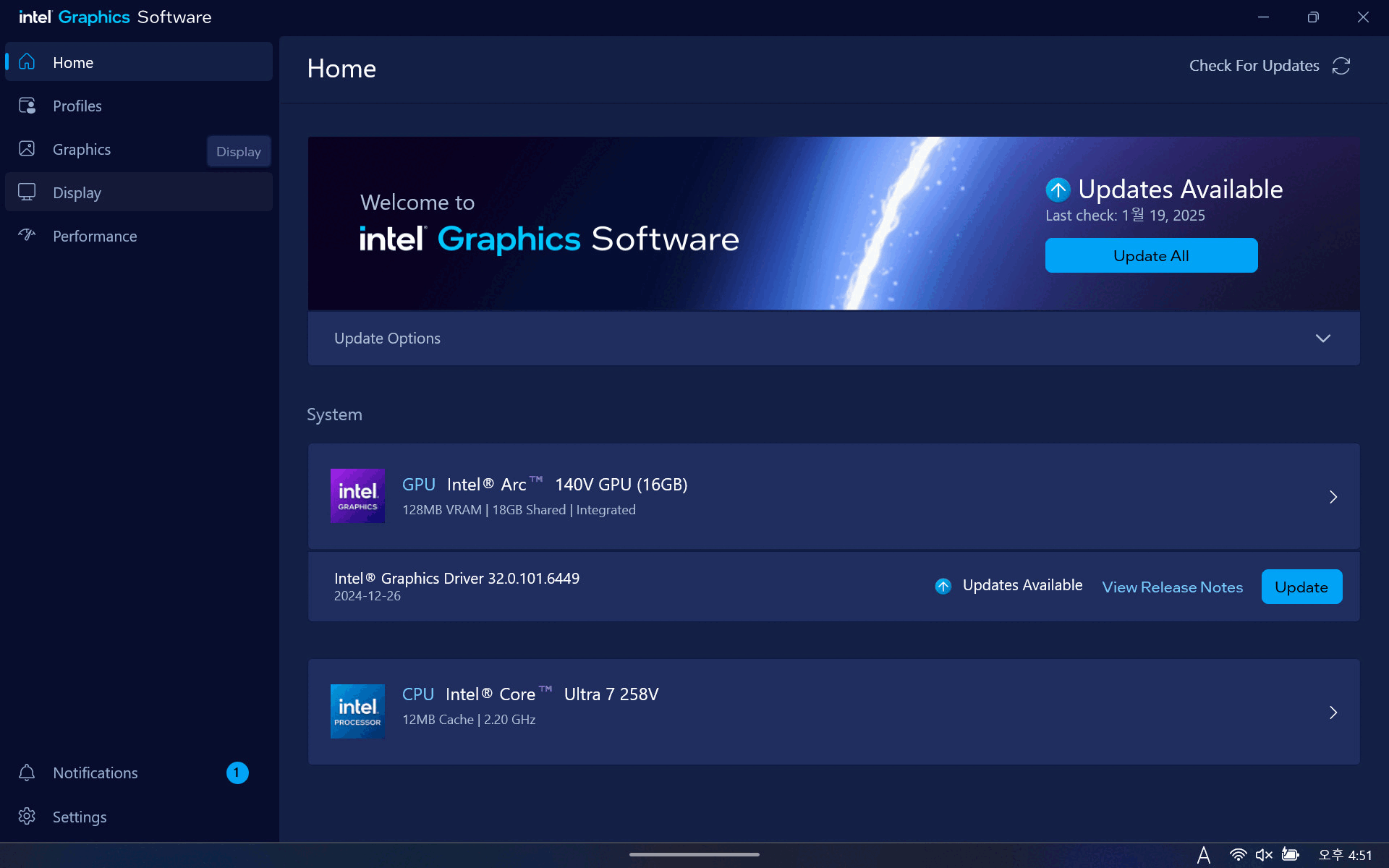Minimize the Intel Graphics Software window
Screen dimensions: 1389x868
[1263, 17]
